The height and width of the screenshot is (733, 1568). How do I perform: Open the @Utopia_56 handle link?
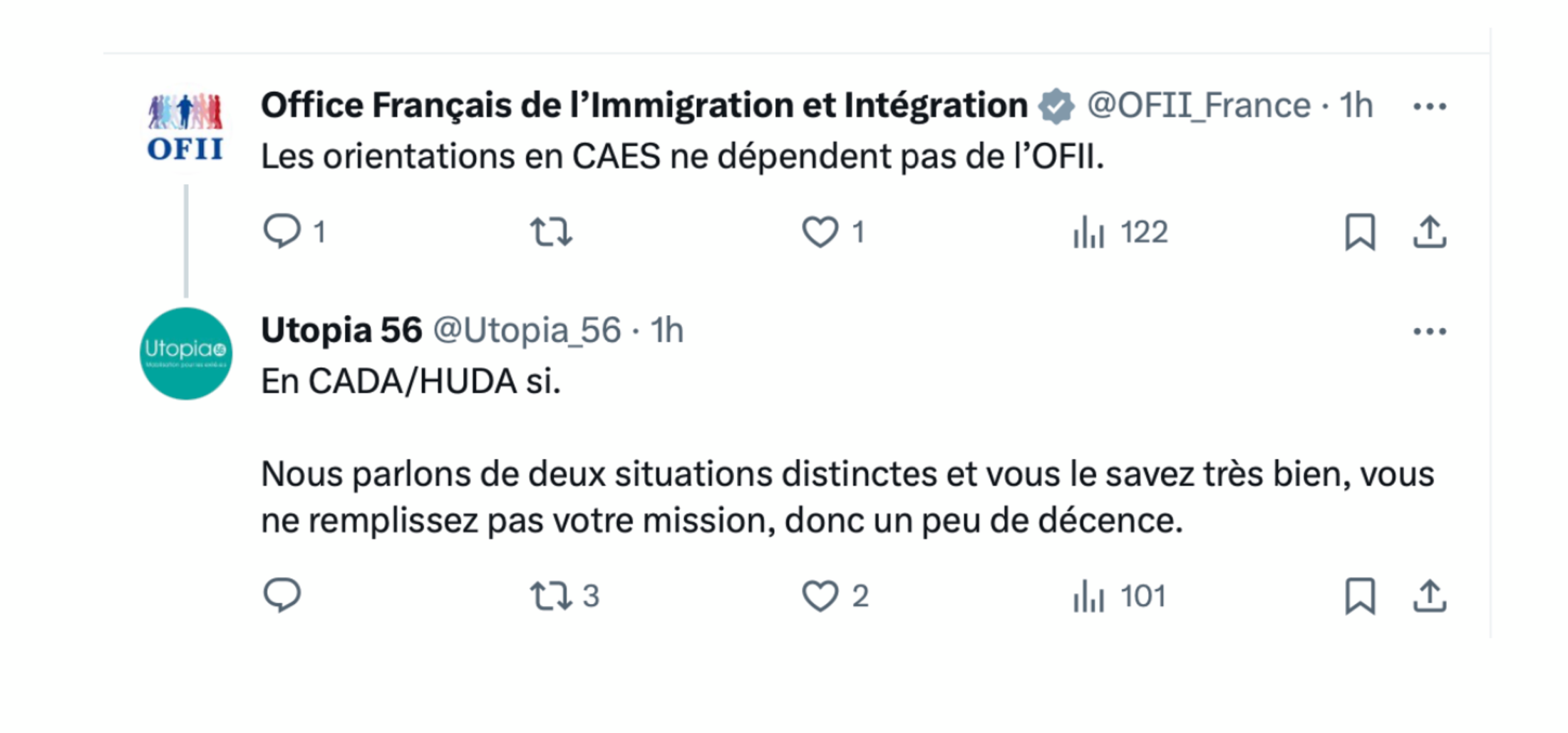coord(527,330)
